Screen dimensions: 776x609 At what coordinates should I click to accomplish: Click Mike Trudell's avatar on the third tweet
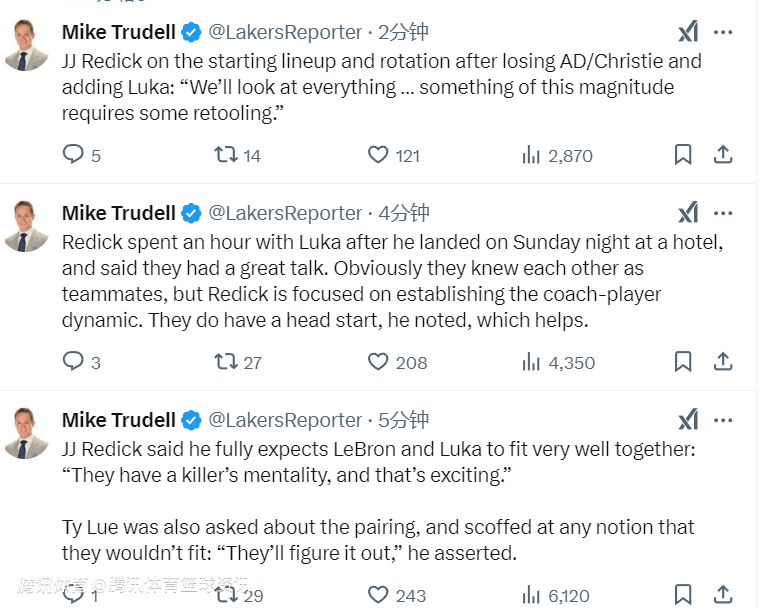26,433
